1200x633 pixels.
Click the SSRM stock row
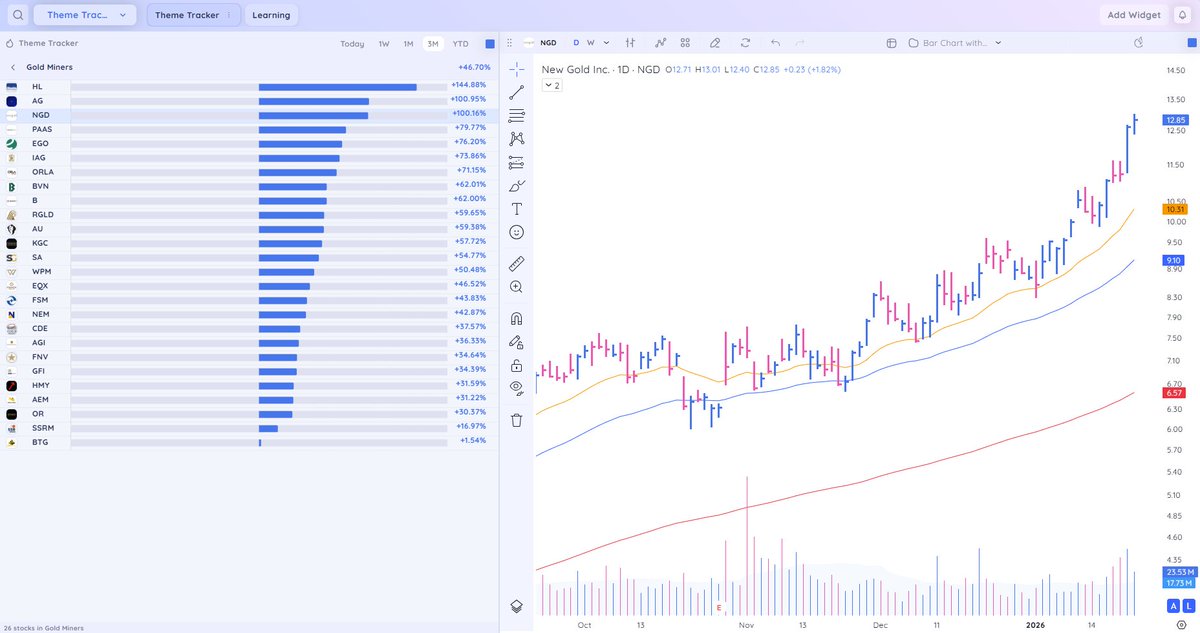coord(248,428)
